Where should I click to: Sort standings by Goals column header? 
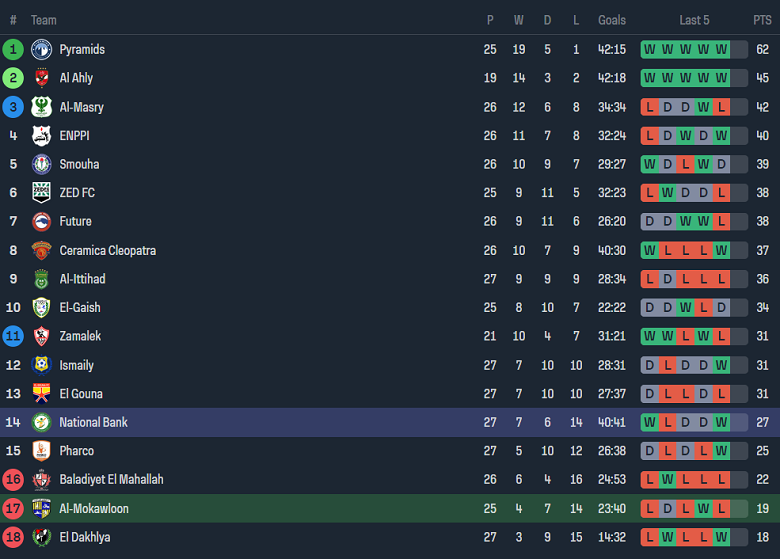[612, 20]
